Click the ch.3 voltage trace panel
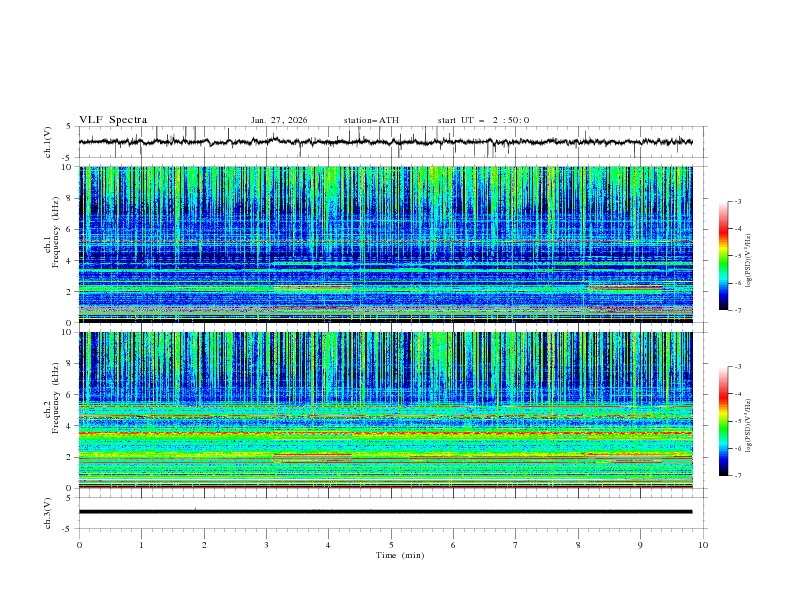 point(392,513)
